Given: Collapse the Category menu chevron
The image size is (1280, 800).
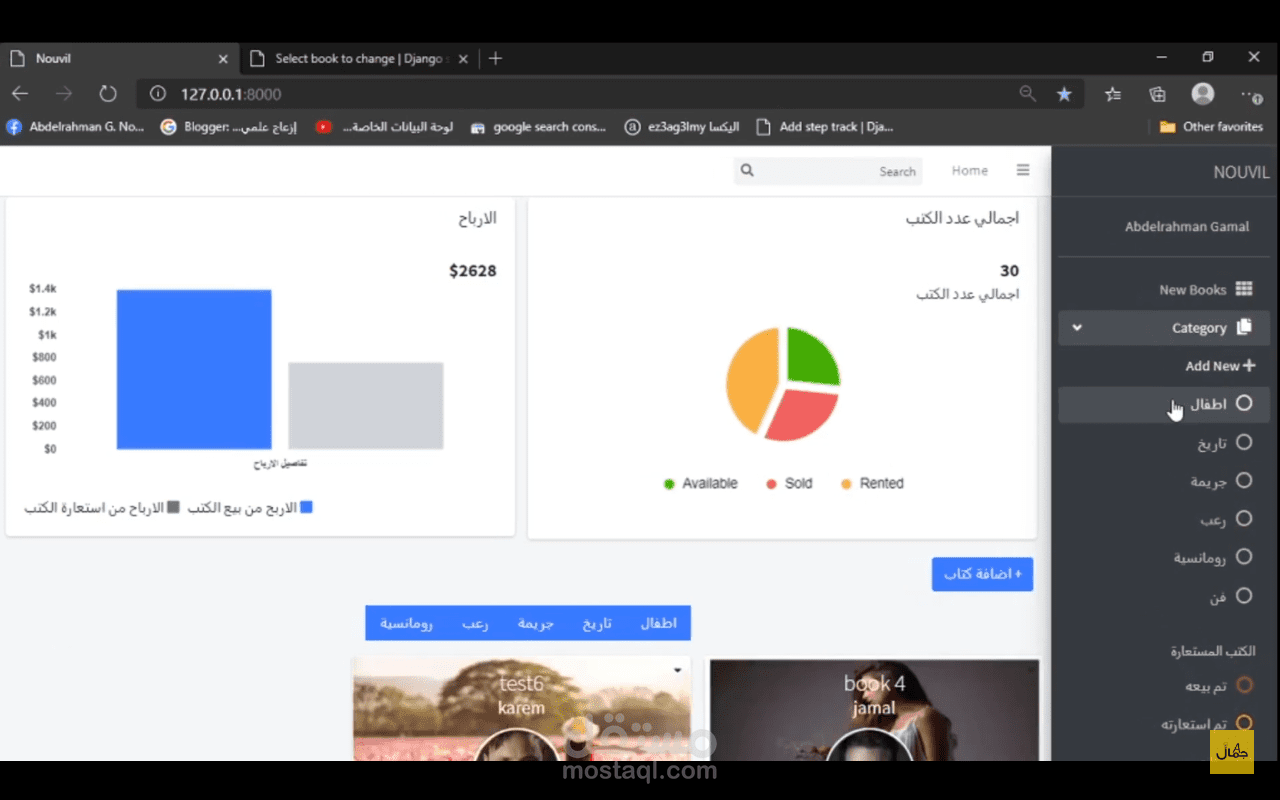Looking at the screenshot, I should [1077, 328].
